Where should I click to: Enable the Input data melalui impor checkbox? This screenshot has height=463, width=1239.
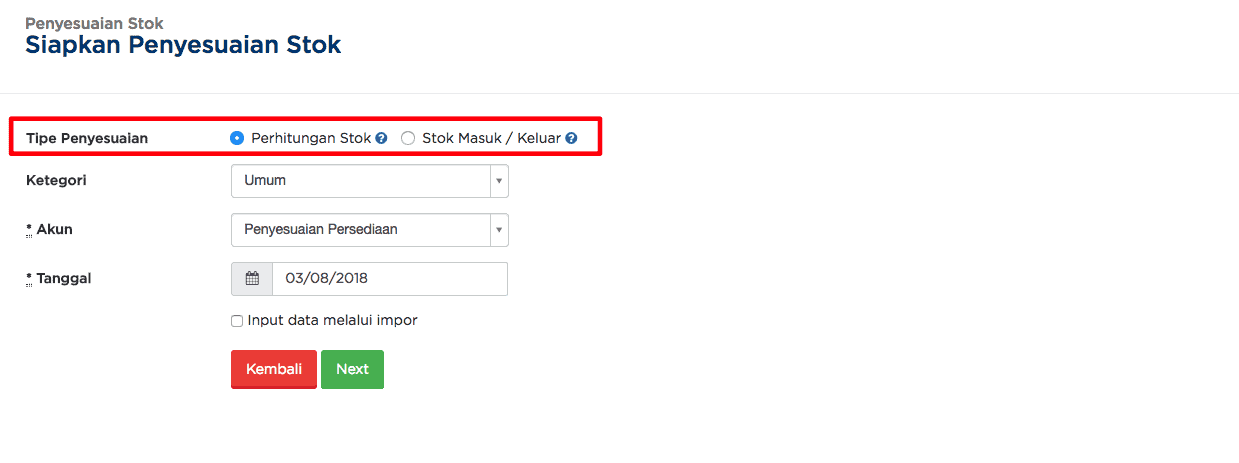tap(237, 321)
